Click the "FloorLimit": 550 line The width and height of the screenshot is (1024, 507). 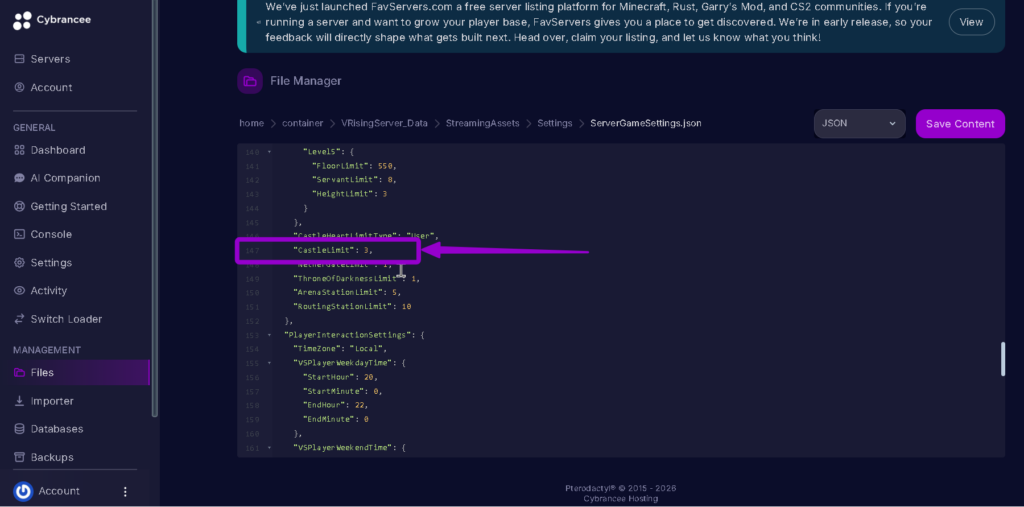pyautogui.click(x=354, y=166)
